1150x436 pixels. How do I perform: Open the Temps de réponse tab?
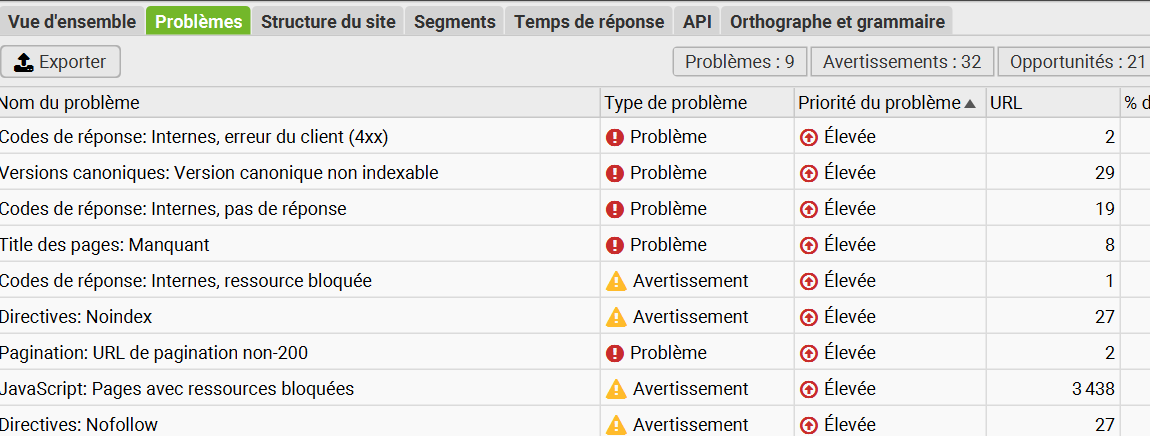588,21
